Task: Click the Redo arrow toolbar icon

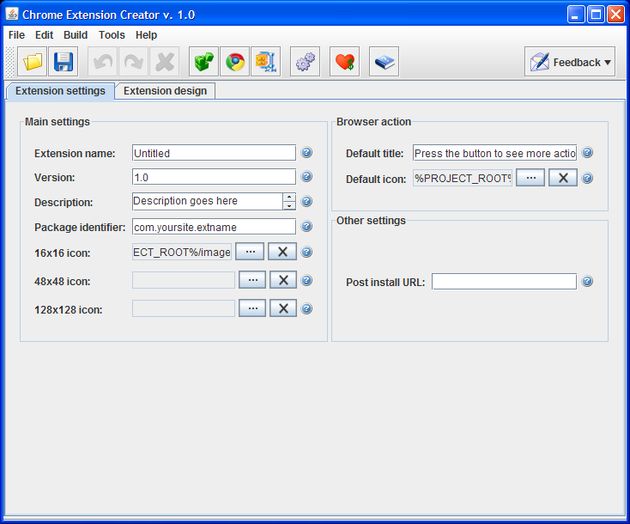Action: pyautogui.click(x=134, y=61)
